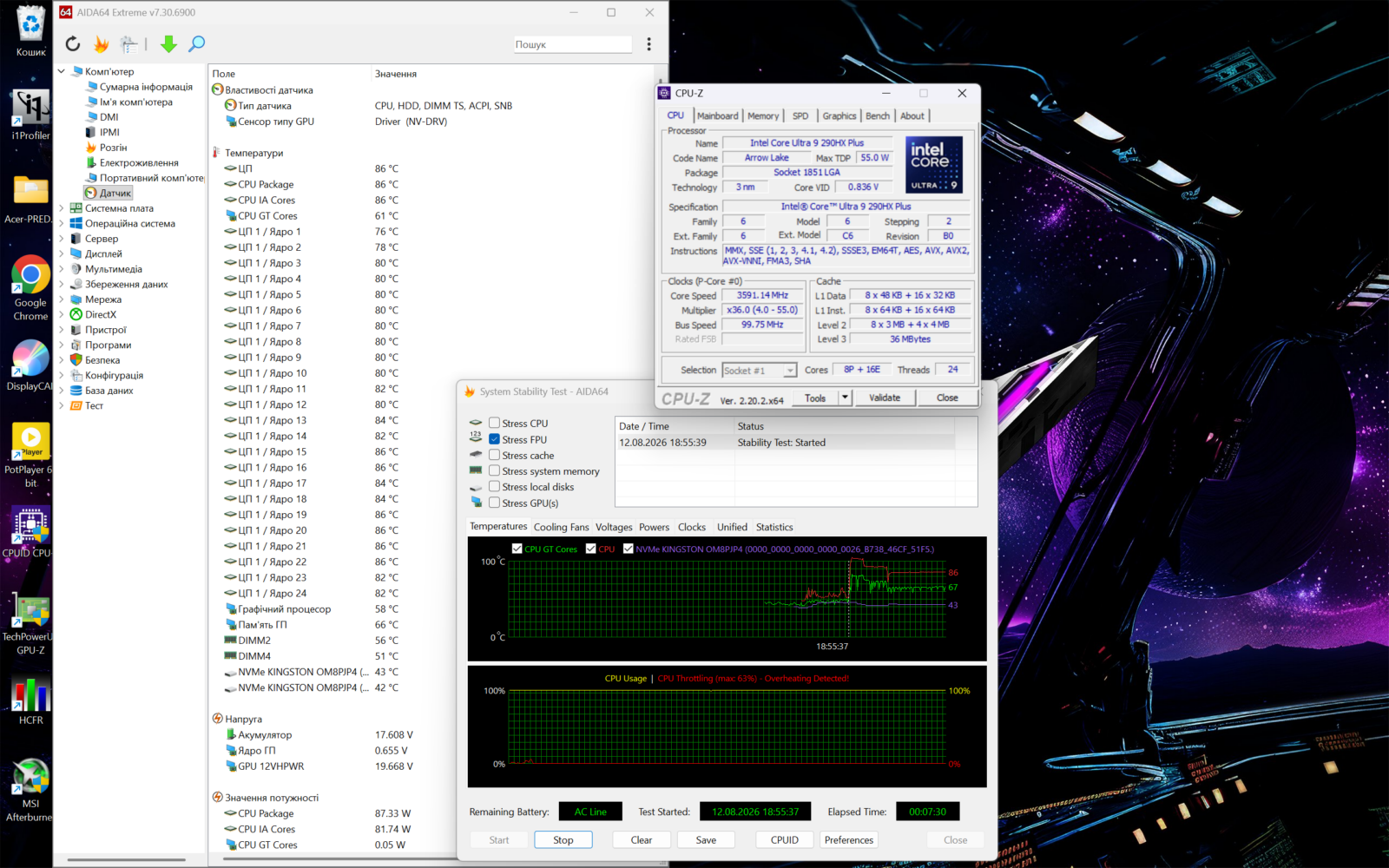Viewport: 1389px width, 868px height.
Task: Click the report icon in AIDA64 toolbar
Action: [129, 43]
